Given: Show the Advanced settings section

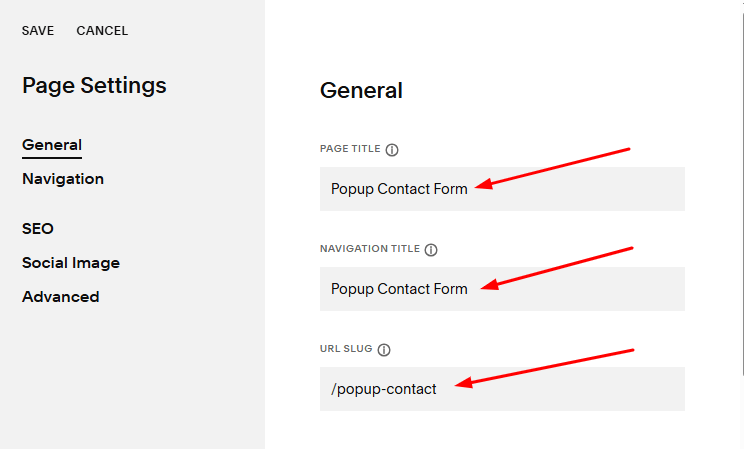Looking at the screenshot, I should coord(61,297).
